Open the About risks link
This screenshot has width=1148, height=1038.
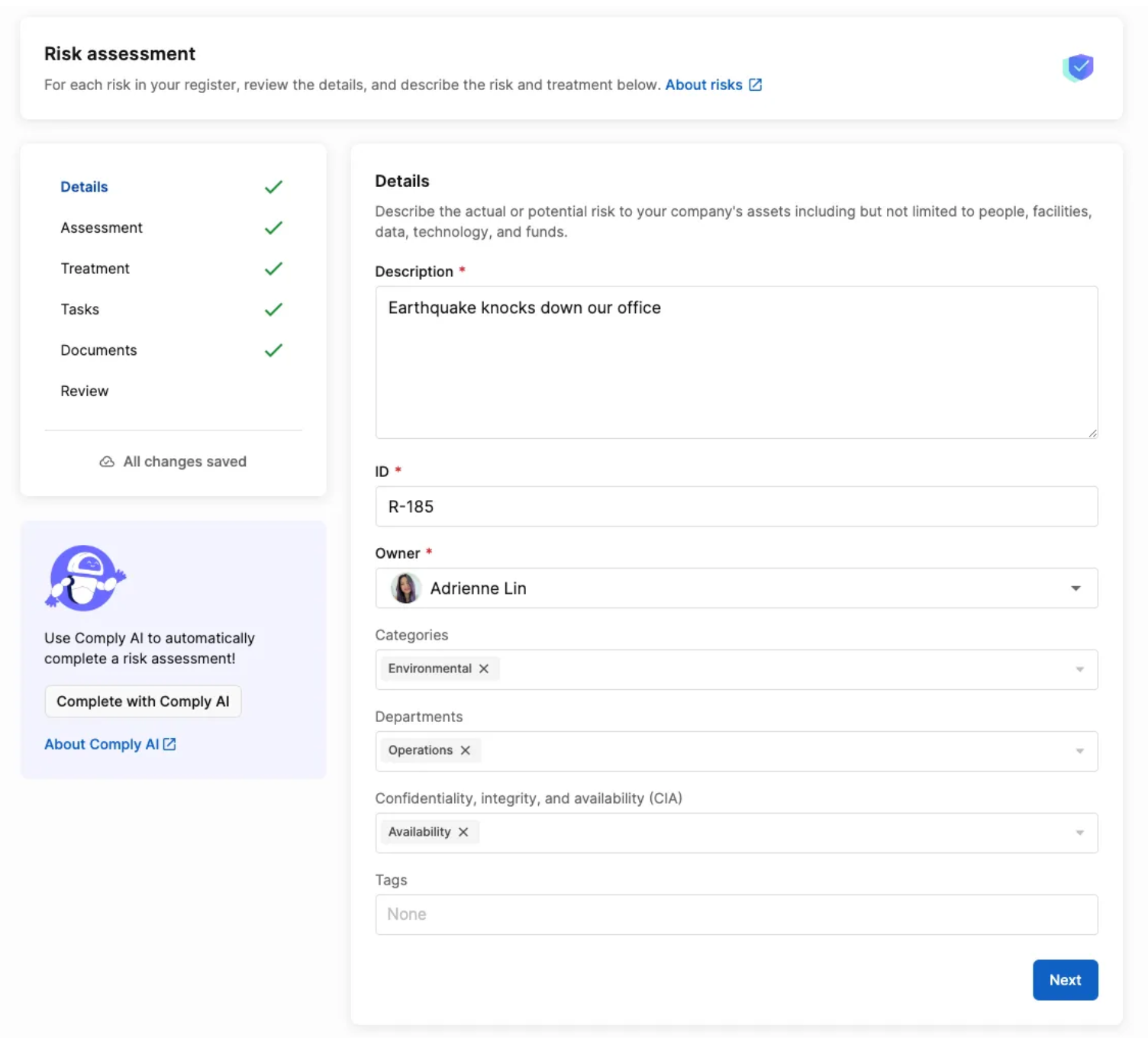(x=703, y=85)
